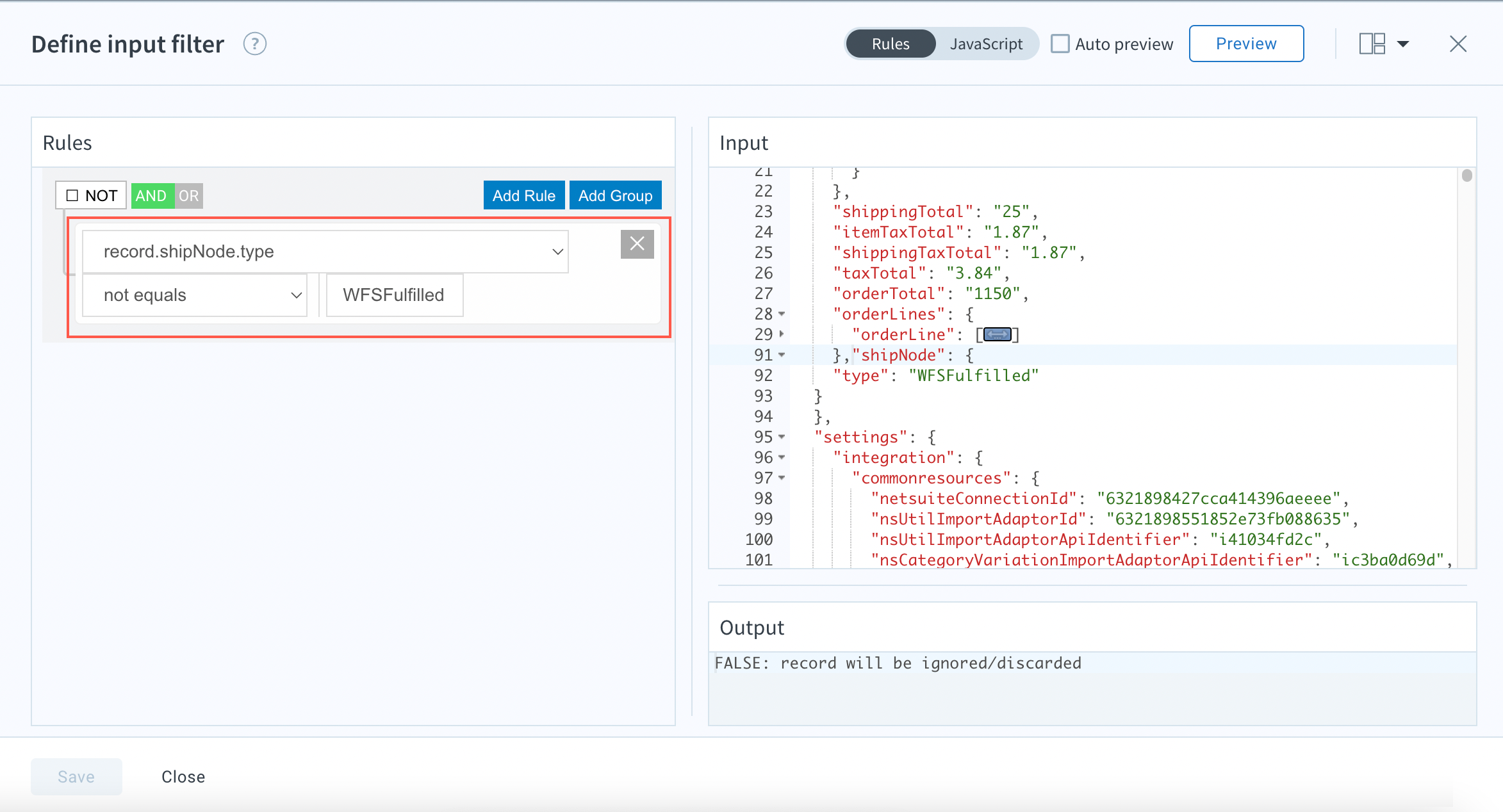The height and width of the screenshot is (812, 1503).
Task: Click Add Rule
Action: 523,195
